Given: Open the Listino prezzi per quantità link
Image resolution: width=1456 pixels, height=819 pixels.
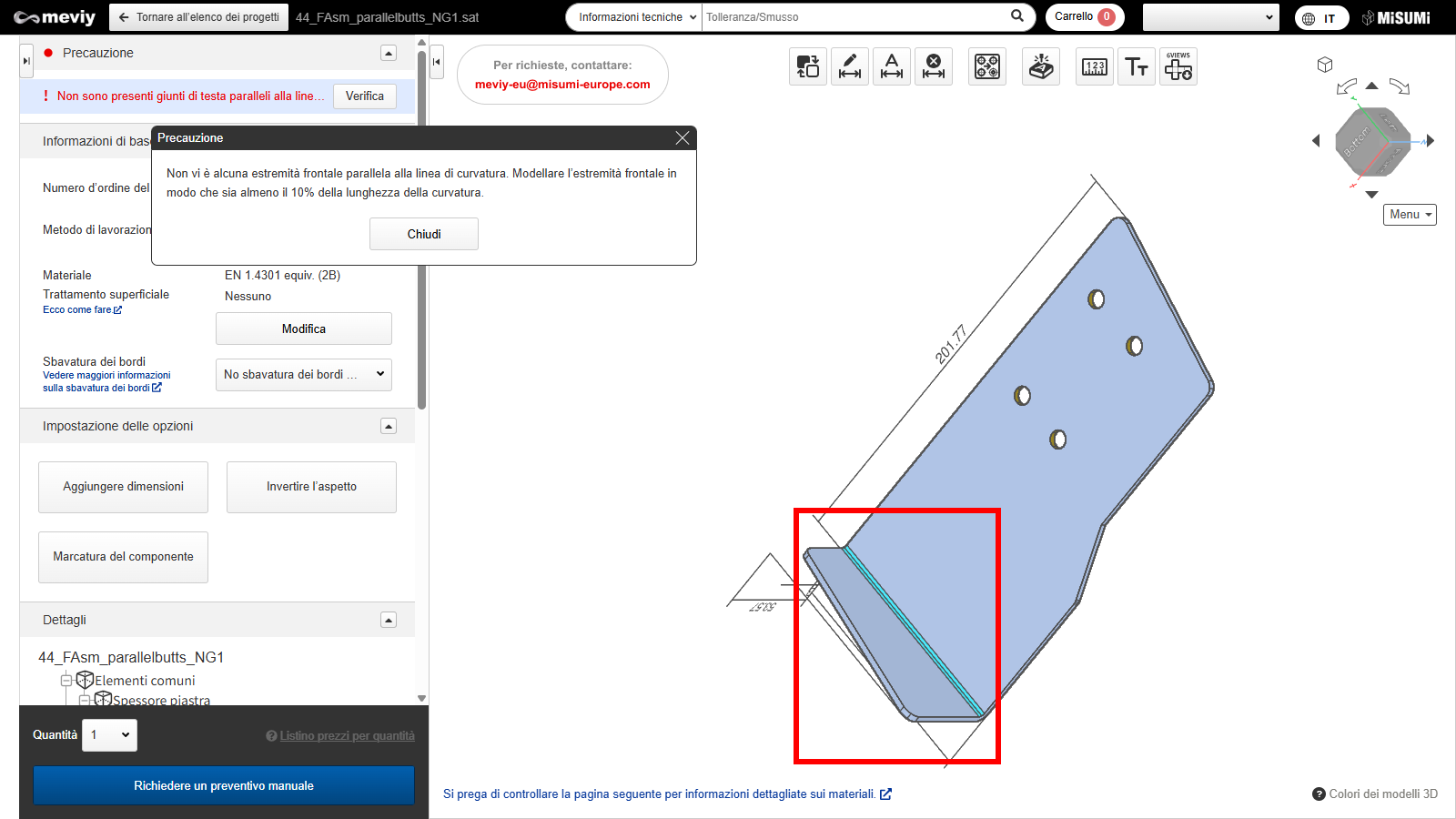Looking at the screenshot, I should tap(347, 736).
